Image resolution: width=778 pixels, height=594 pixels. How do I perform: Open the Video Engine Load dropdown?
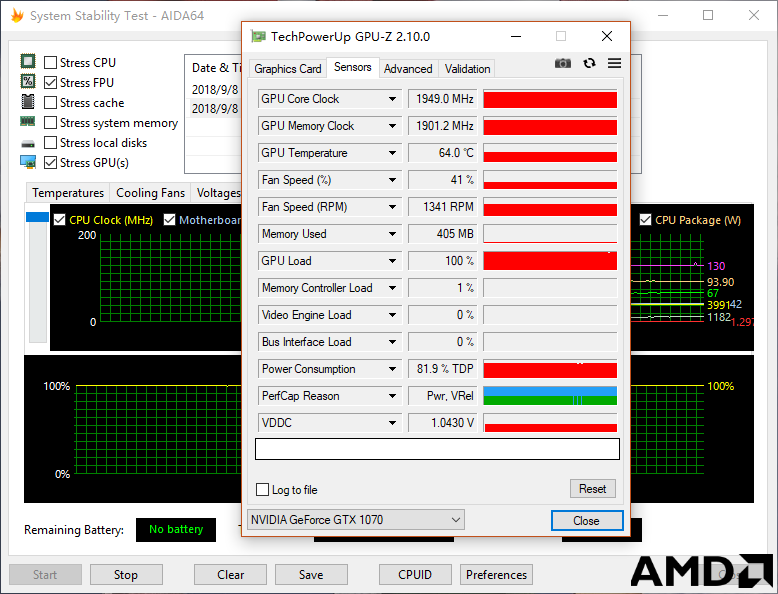[392, 315]
